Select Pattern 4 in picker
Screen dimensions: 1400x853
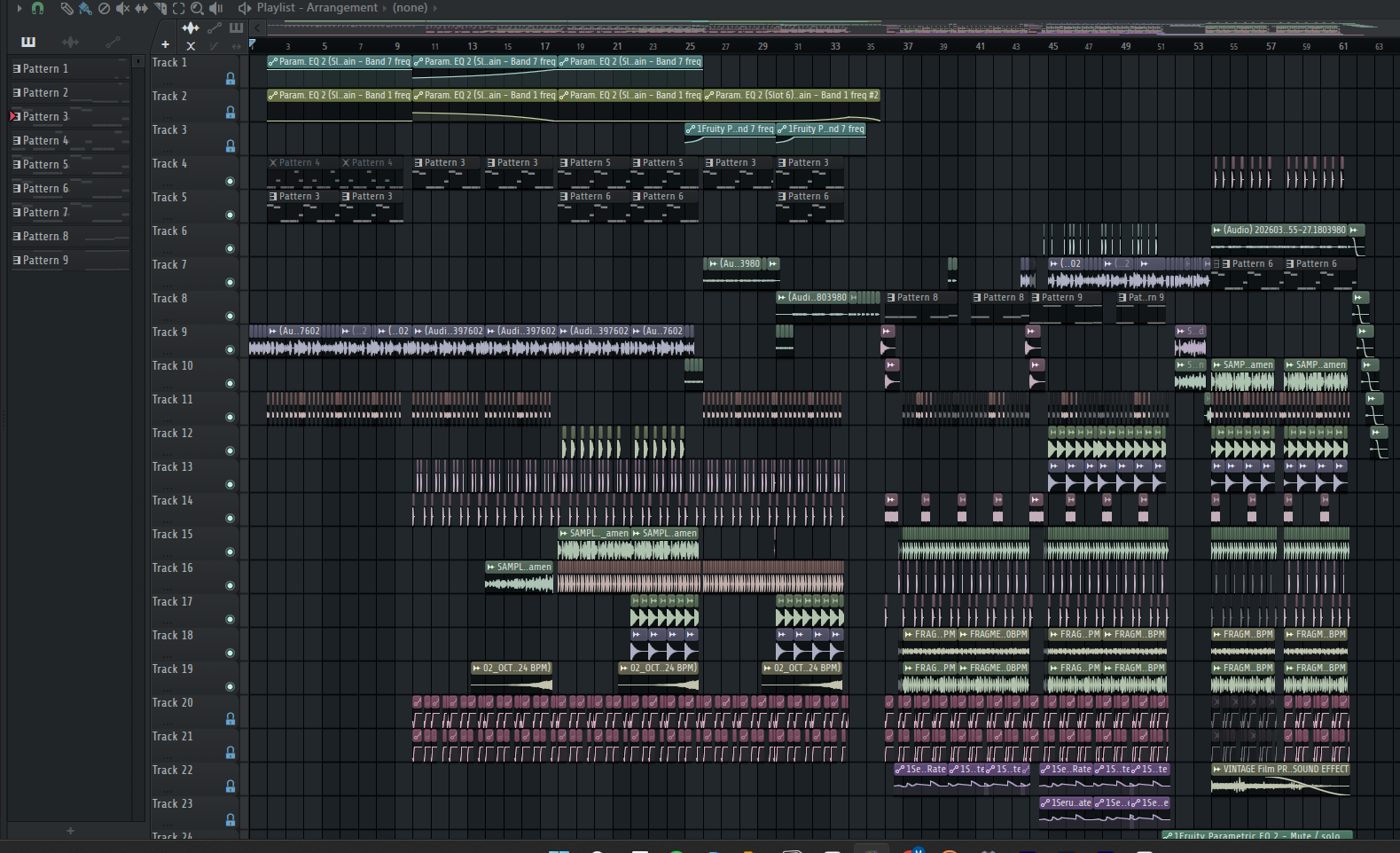69,141
